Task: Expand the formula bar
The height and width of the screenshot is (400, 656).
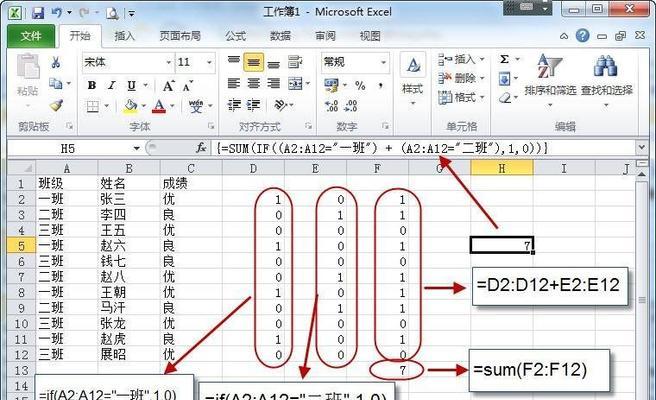Action: [x=641, y=148]
